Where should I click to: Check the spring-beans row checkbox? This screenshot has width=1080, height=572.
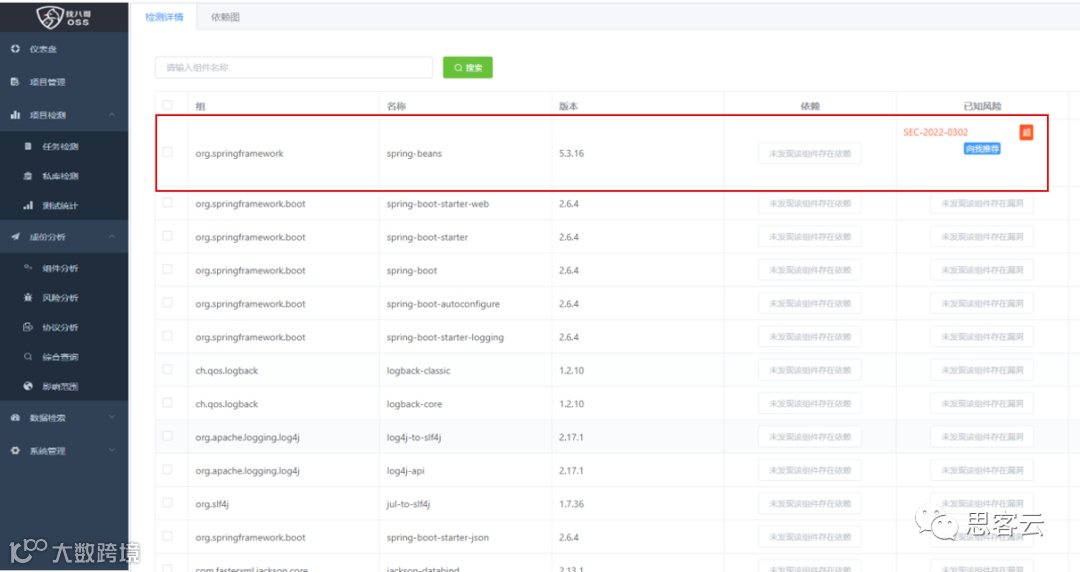point(167,152)
